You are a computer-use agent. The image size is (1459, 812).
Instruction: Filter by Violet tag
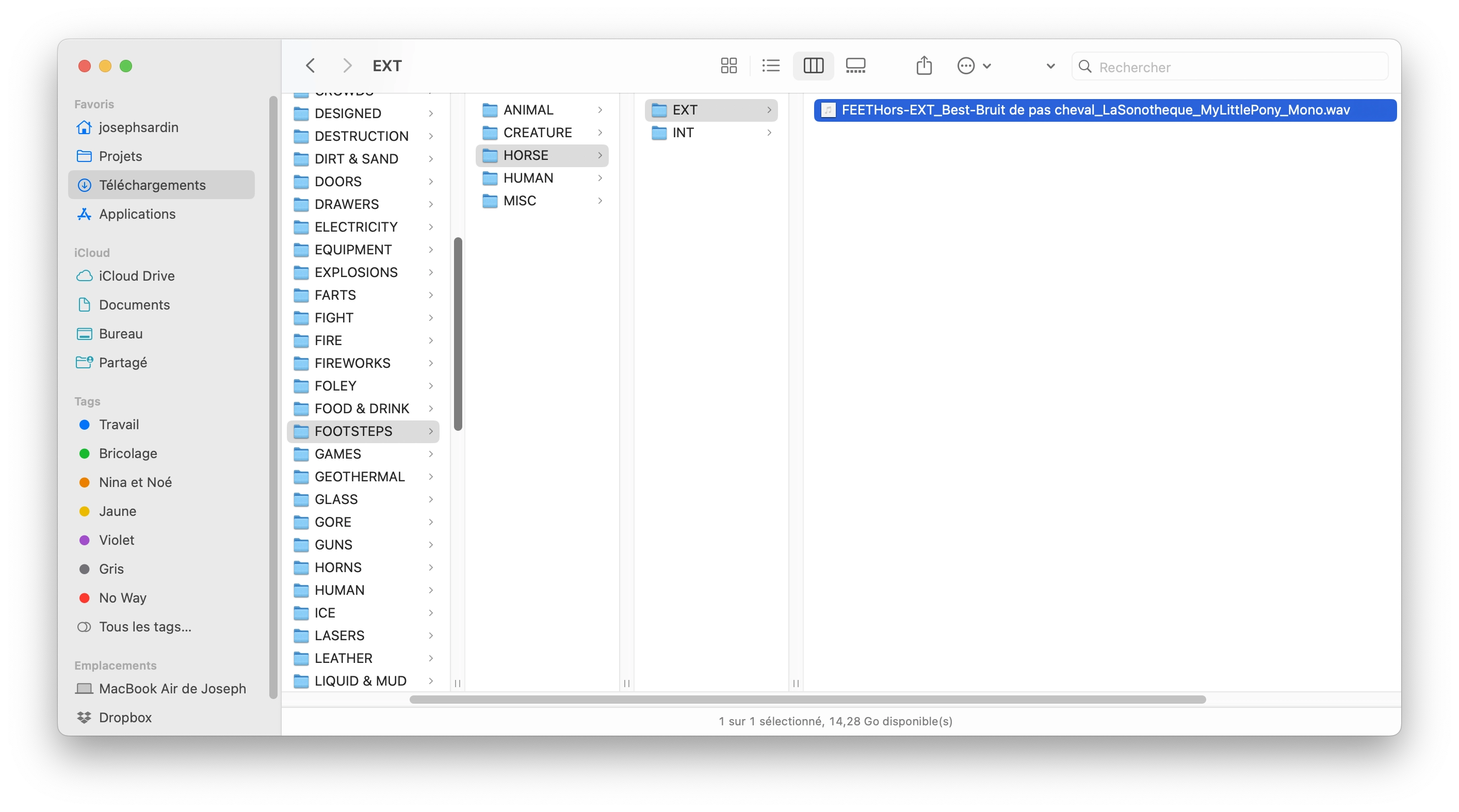tap(161, 540)
